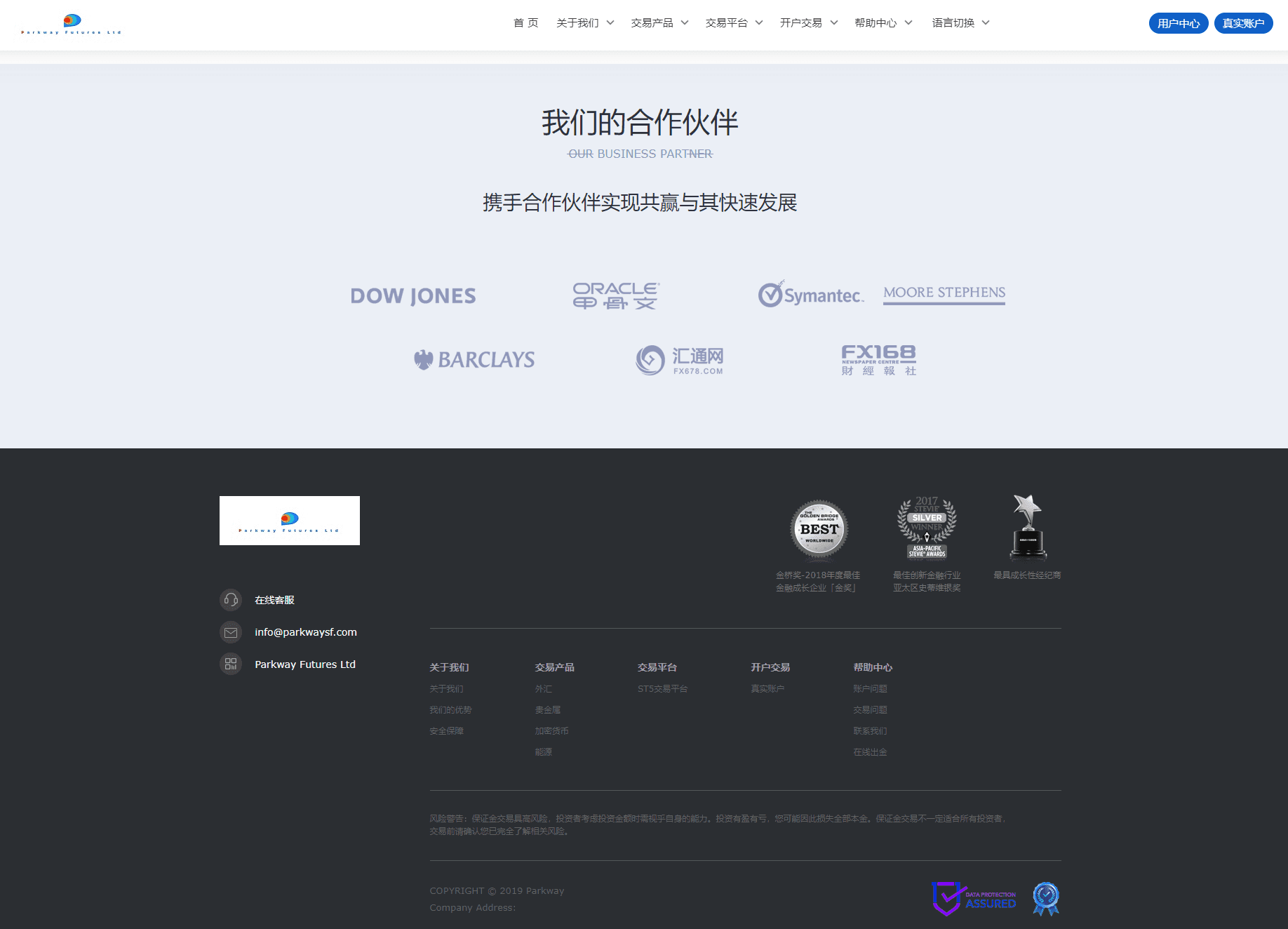Expand the 交易产品 dropdown arrow in header
Viewport: 1288px width, 929px height.
click(685, 23)
